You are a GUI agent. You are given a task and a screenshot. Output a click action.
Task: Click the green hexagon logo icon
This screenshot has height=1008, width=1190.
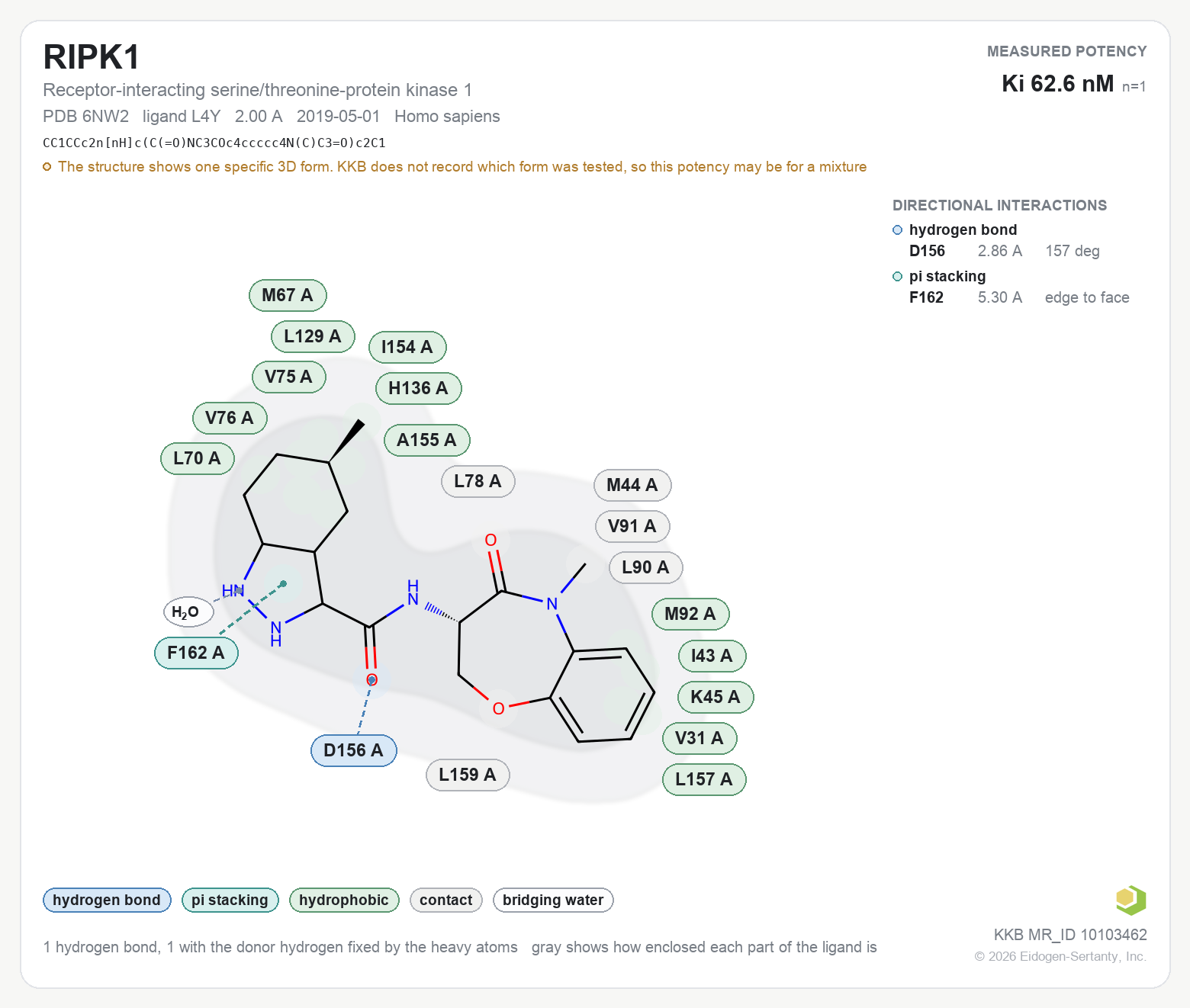pos(1130,900)
